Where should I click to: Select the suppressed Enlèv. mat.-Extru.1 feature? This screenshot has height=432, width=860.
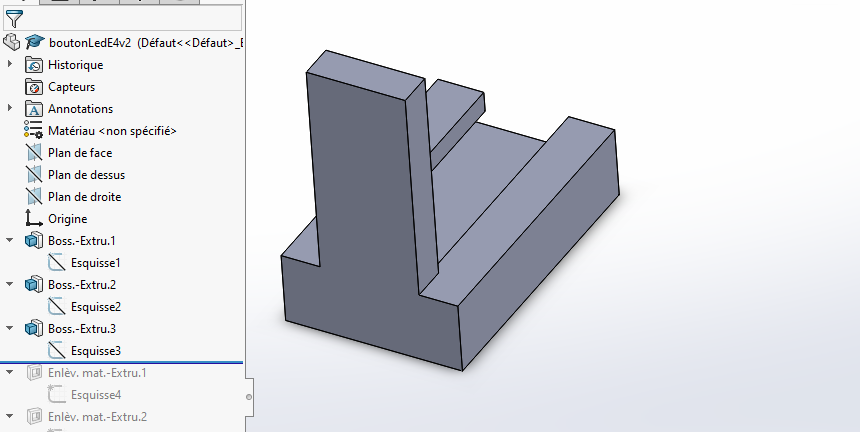[x=97, y=373]
